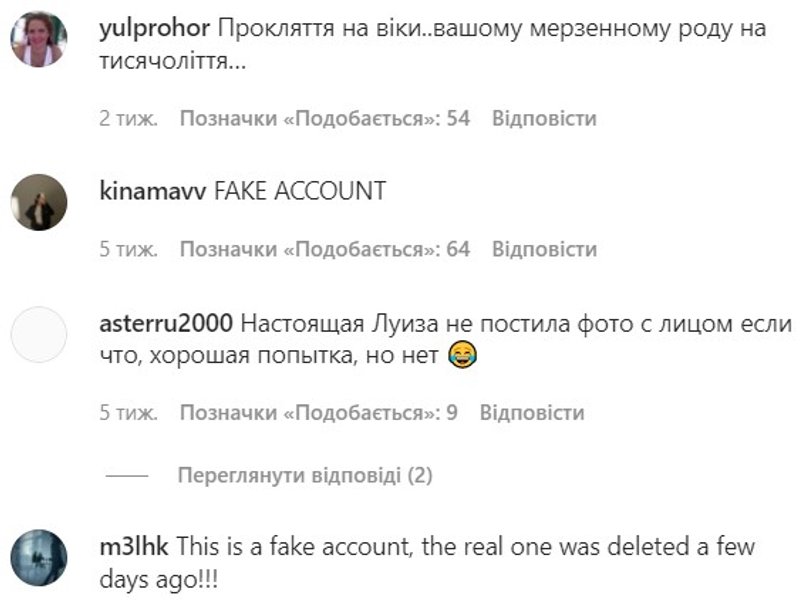Reply to the FAKE ACCOUNT comment

click(543, 249)
